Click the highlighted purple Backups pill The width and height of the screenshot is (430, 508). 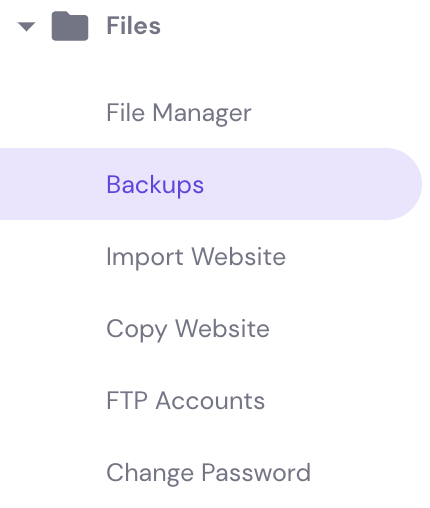[x=211, y=184]
